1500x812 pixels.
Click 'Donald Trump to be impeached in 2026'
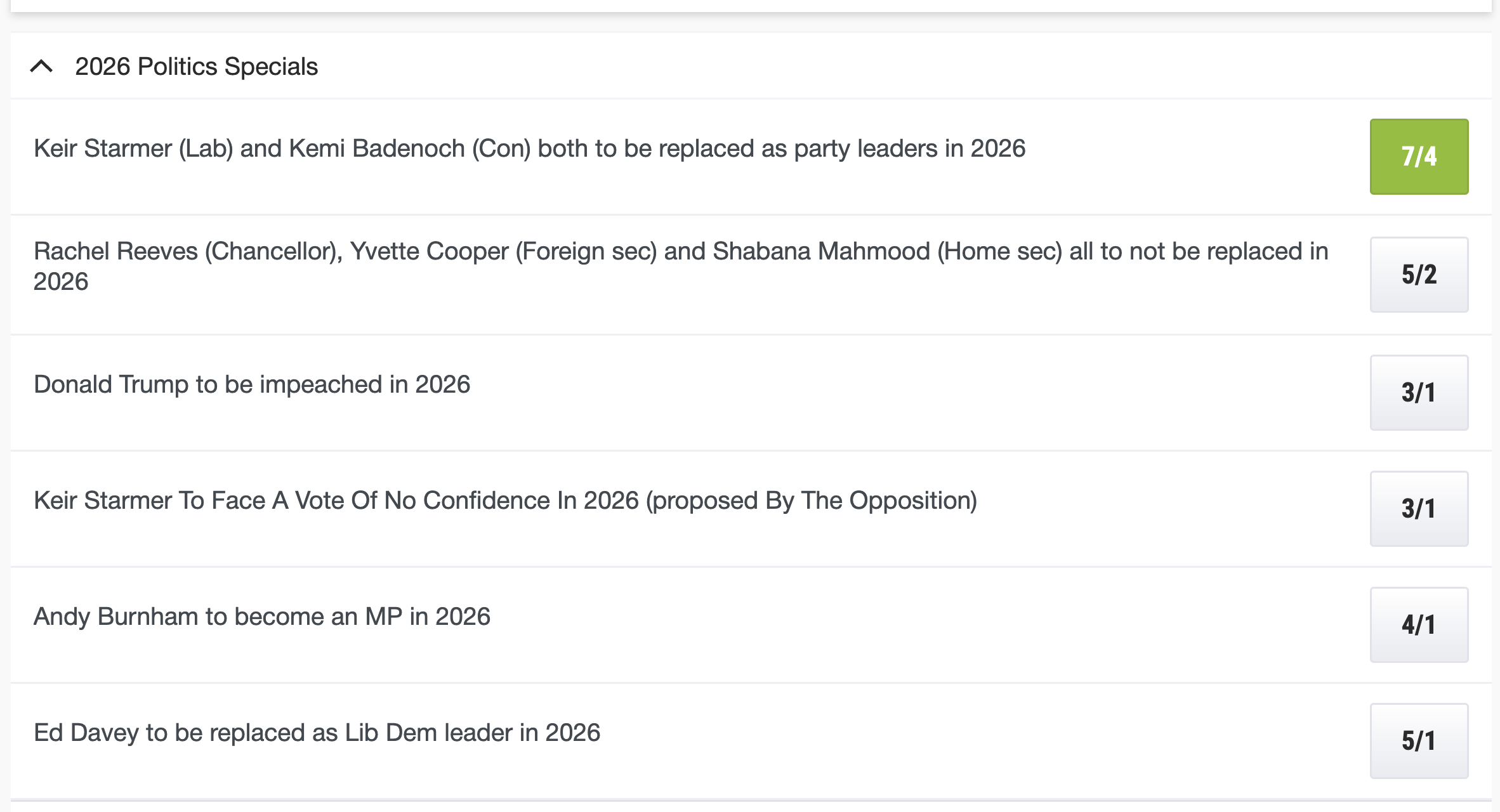[252, 384]
